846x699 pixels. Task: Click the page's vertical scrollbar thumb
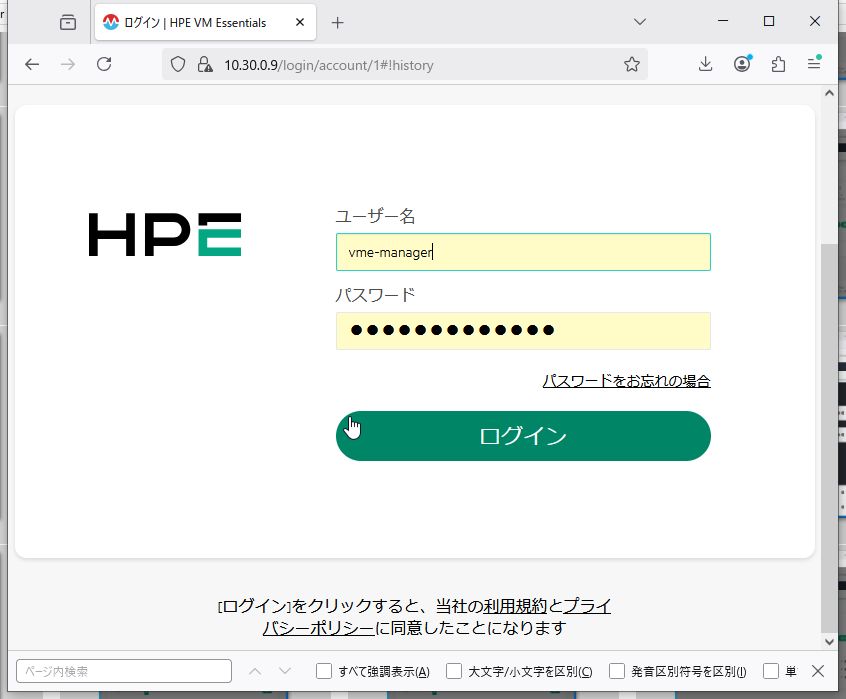(x=829, y=430)
